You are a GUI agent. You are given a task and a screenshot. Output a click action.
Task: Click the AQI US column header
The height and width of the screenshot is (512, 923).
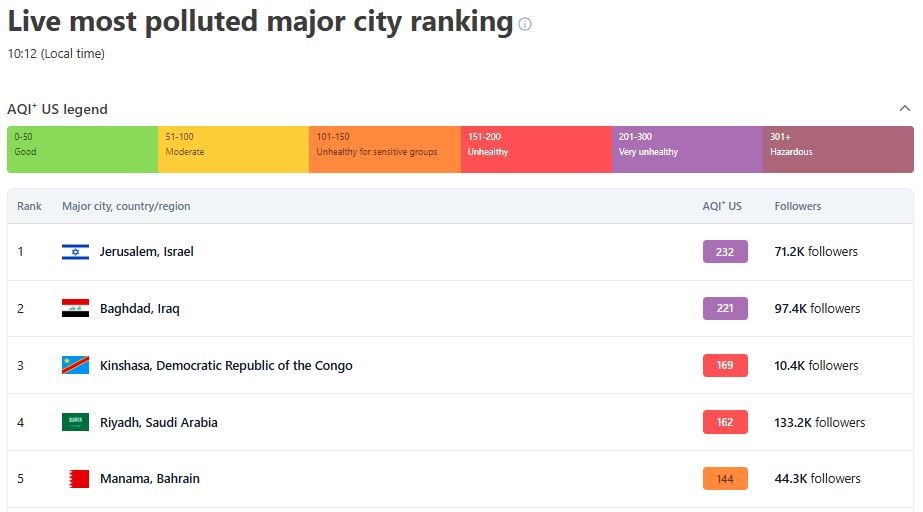[722, 206]
